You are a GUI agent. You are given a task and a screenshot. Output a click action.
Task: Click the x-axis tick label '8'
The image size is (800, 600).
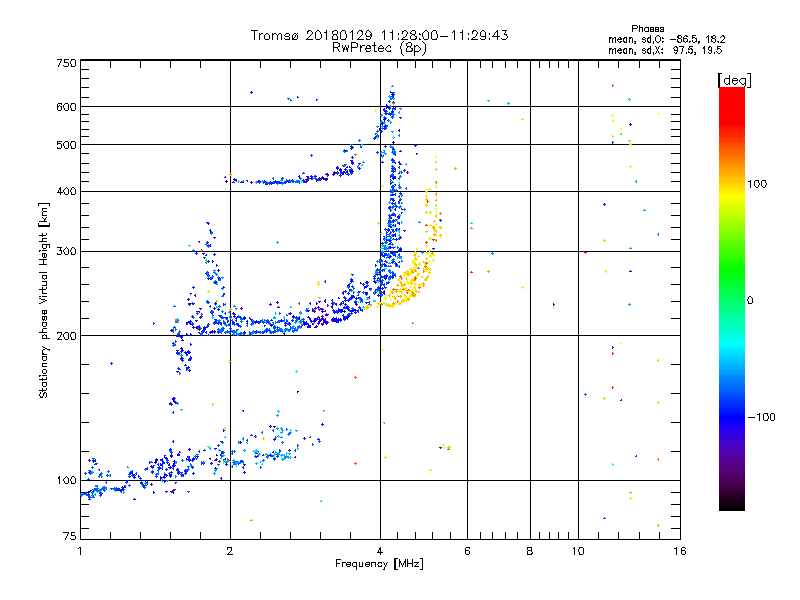(530, 551)
